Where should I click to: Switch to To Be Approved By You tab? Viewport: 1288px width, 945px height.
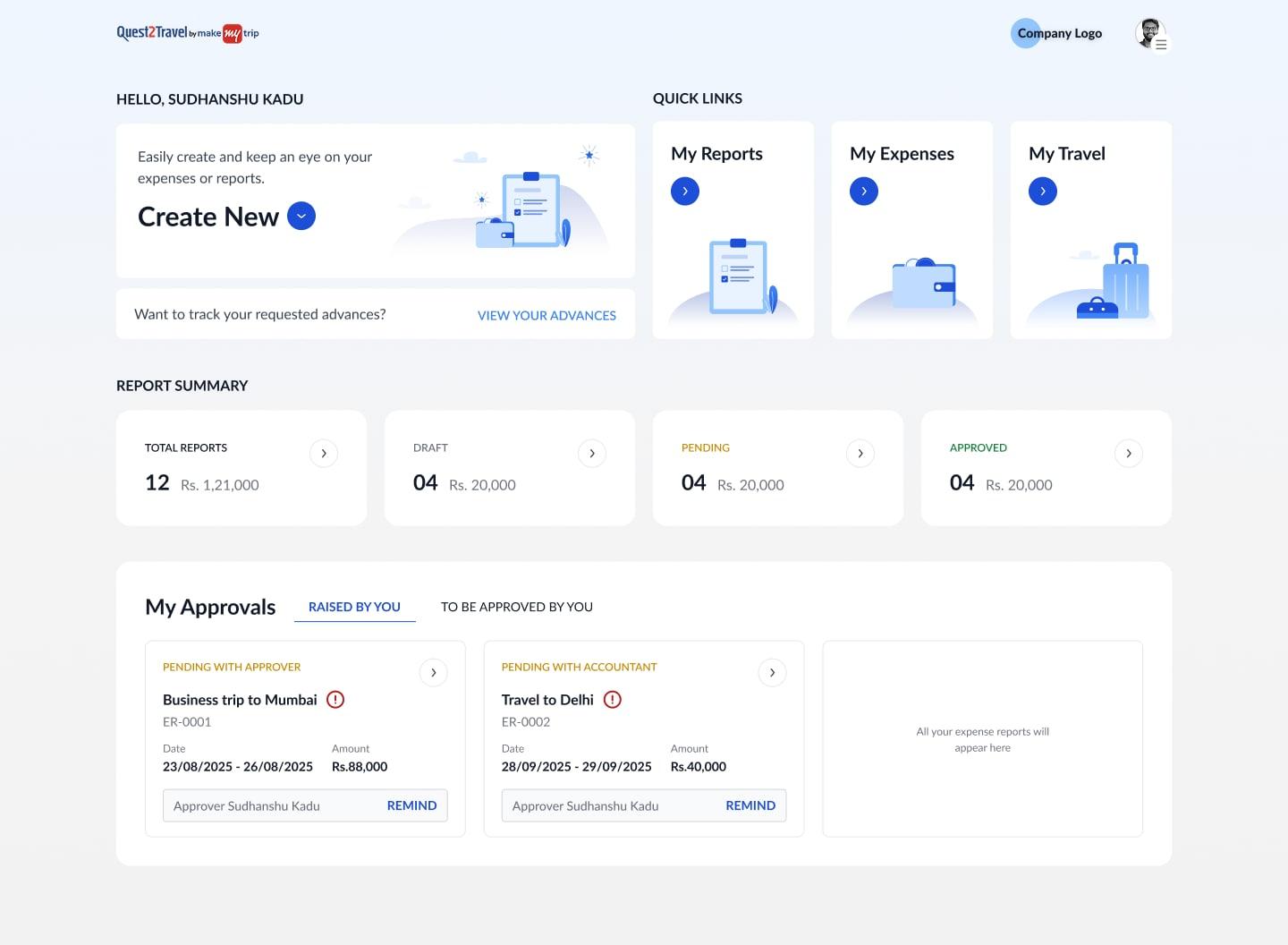click(517, 607)
